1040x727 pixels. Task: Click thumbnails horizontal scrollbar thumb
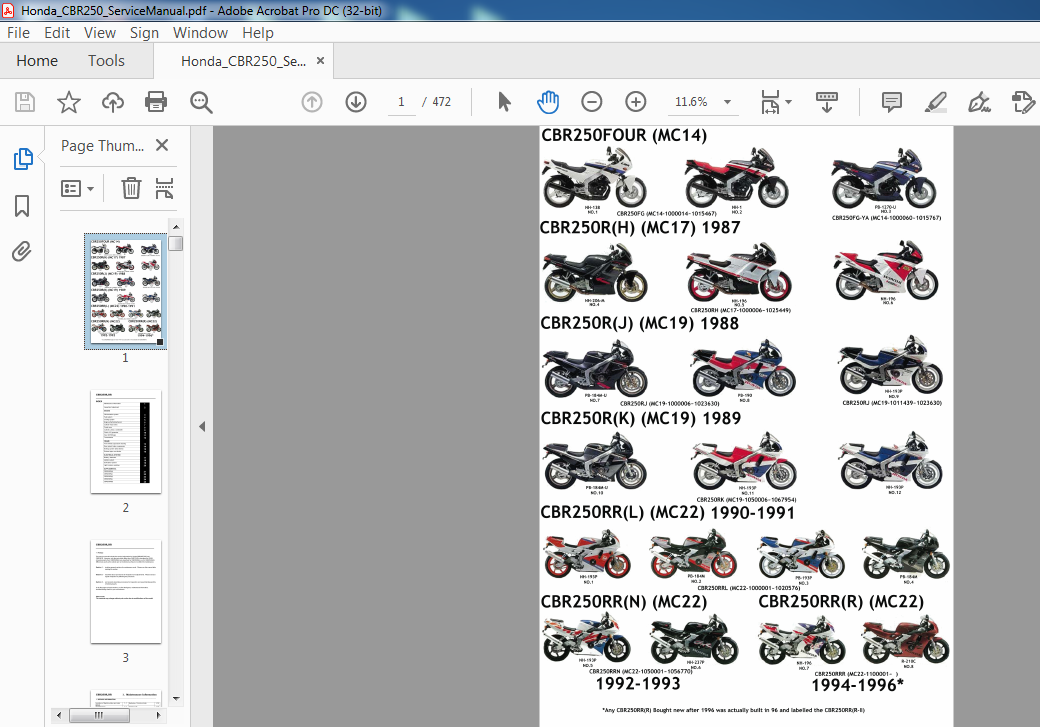pos(99,716)
